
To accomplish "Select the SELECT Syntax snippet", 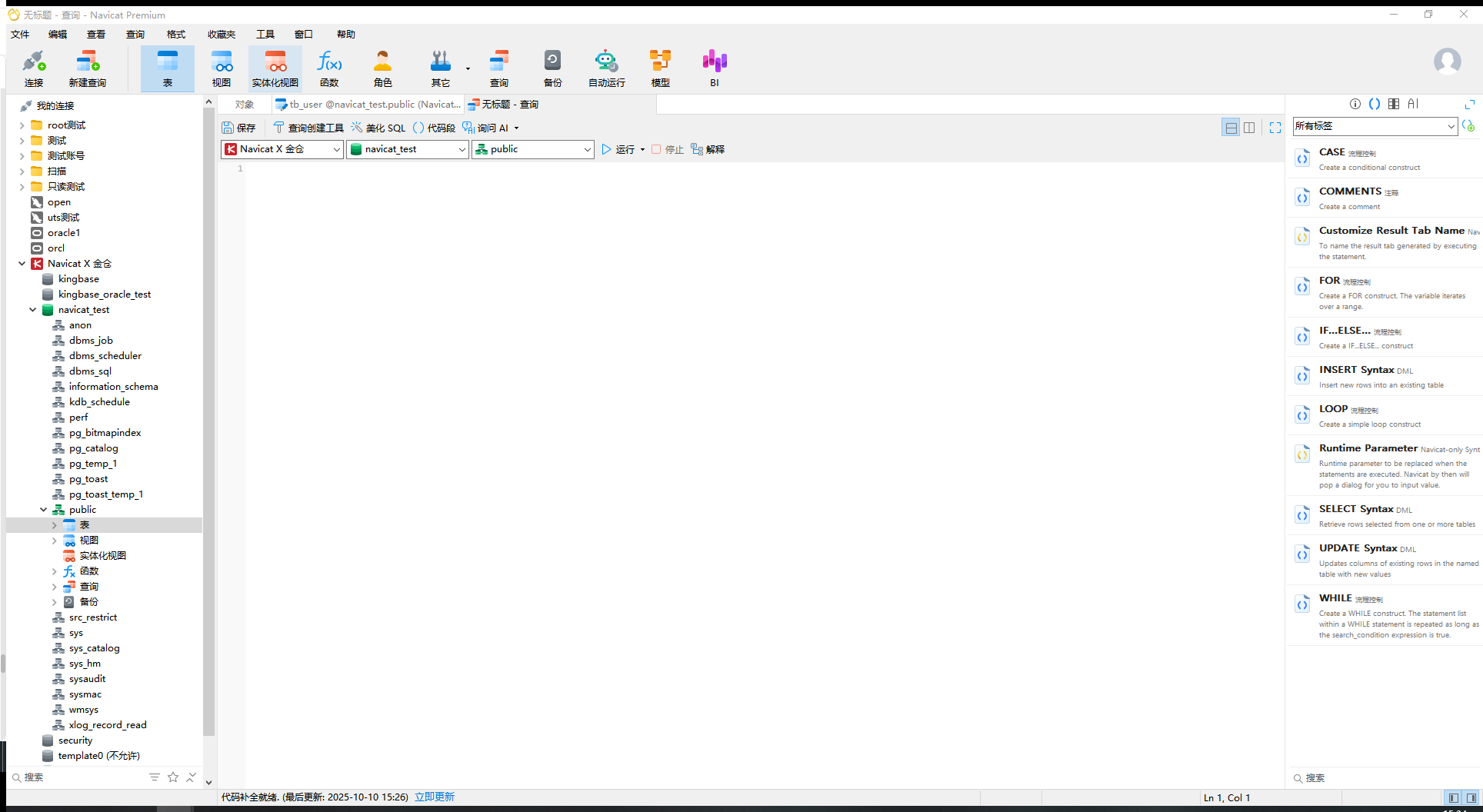I will click(x=1385, y=516).
